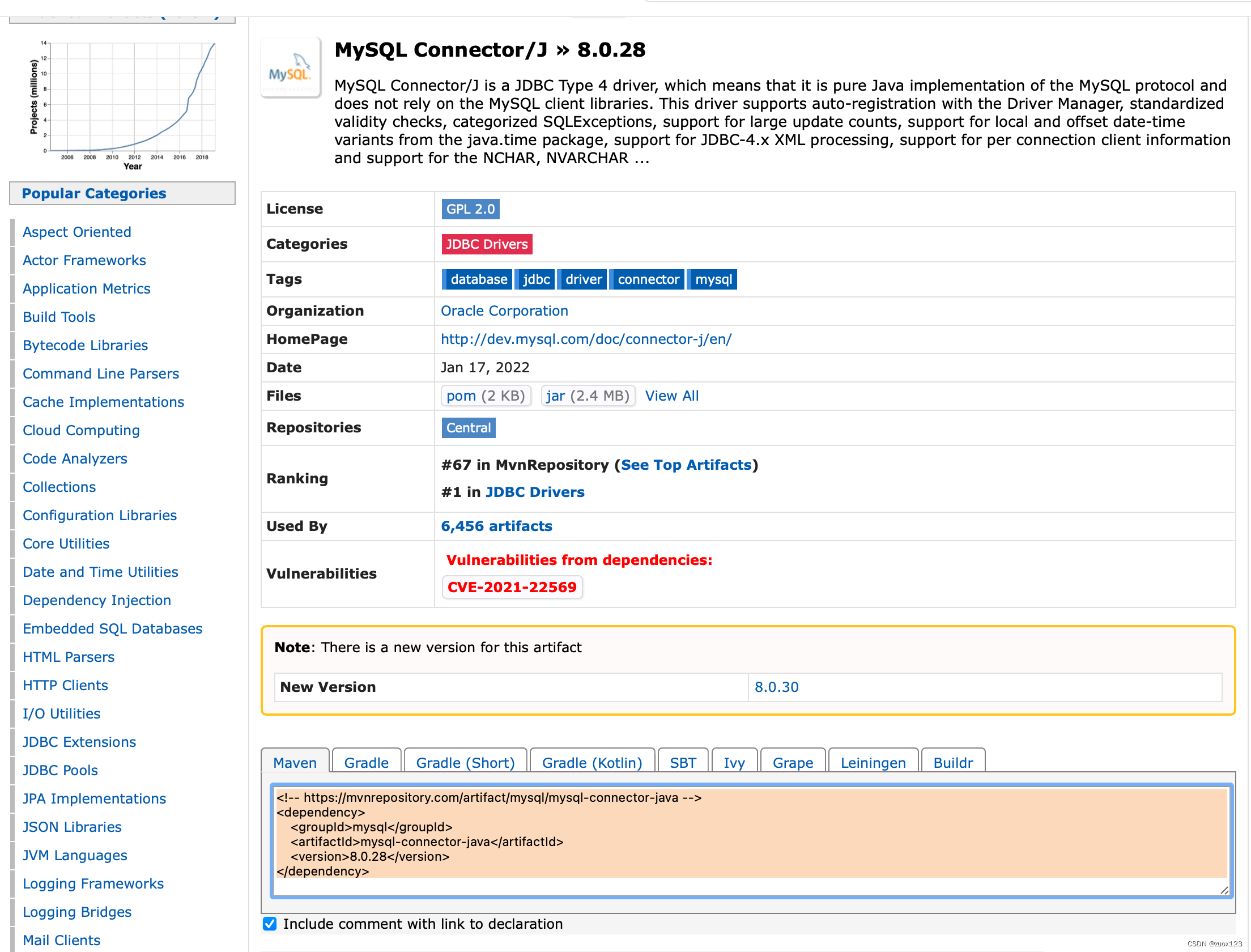Screen dimensions: 1251x952
Task: Open Command Line Parsers category
Action: point(101,374)
